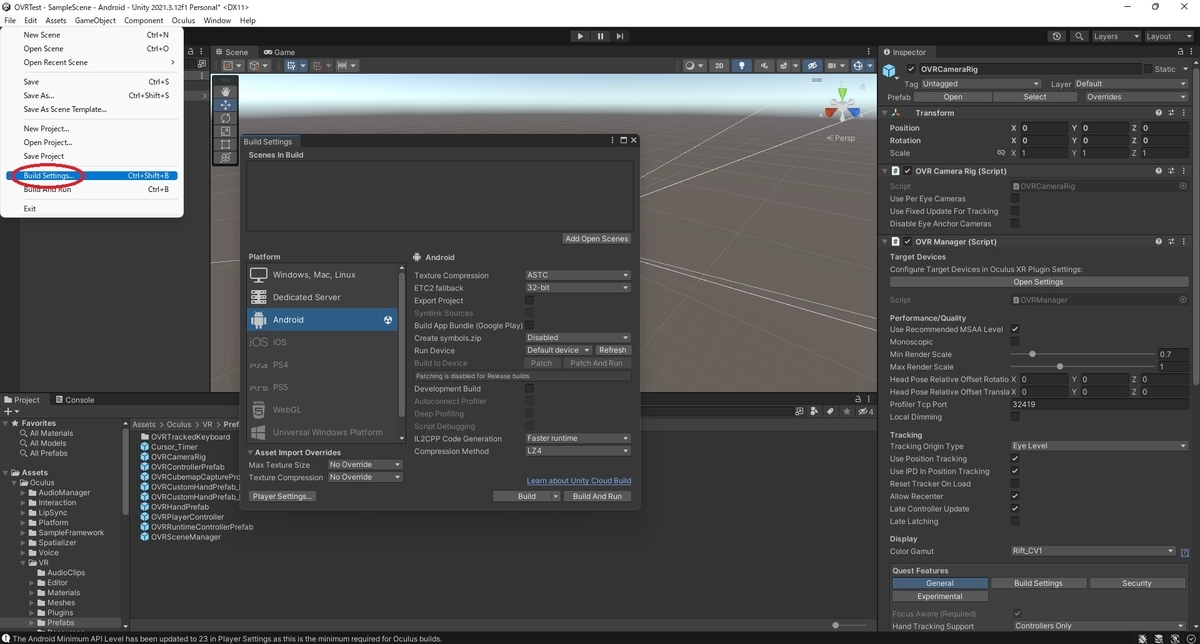Click Player Settings... button
The image size is (1200, 644).
283,496
